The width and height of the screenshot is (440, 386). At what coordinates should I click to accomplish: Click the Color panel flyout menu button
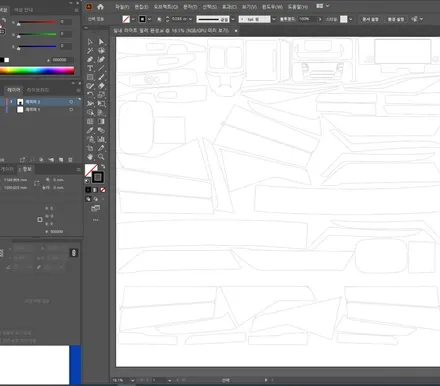76,10
